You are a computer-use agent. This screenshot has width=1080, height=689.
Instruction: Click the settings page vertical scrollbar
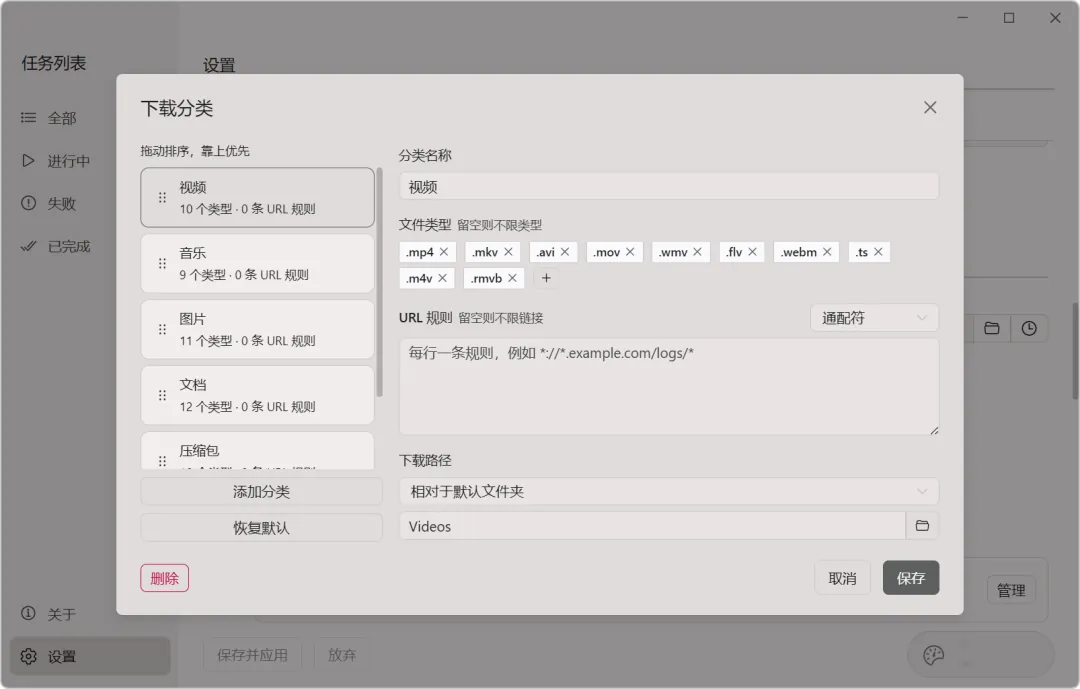point(1075,351)
